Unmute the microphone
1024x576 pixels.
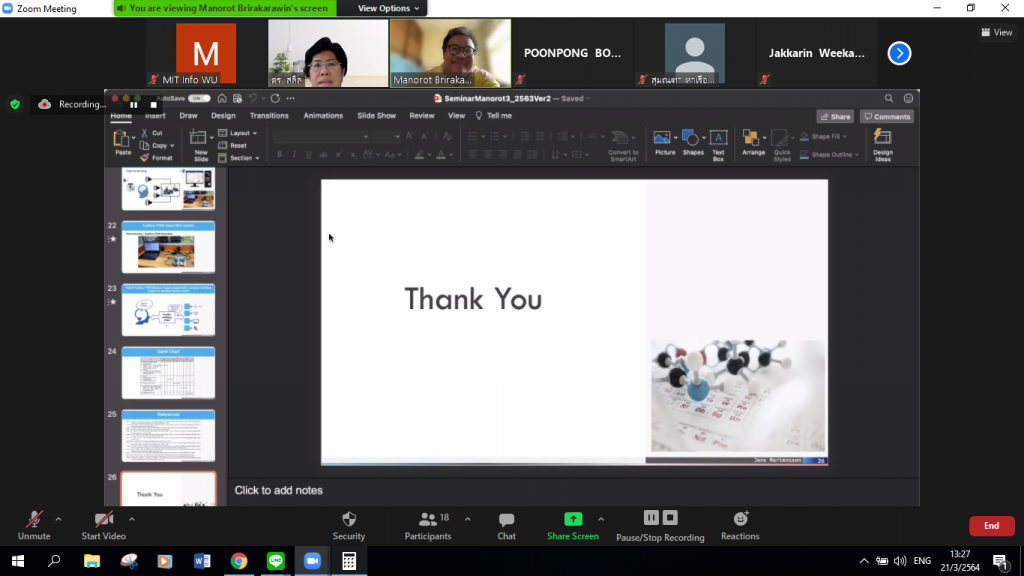tap(34, 525)
